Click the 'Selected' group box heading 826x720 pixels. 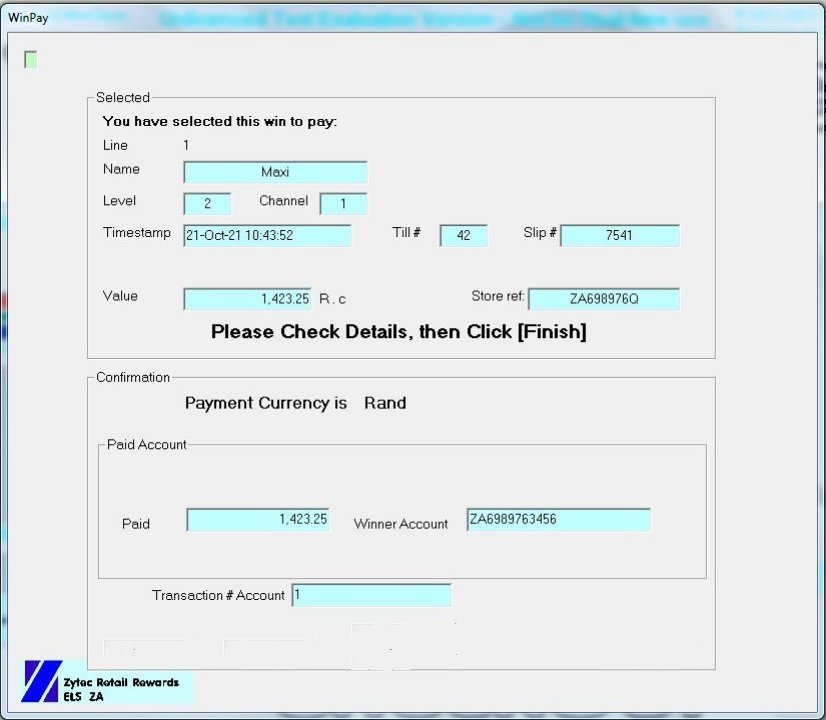(123, 98)
